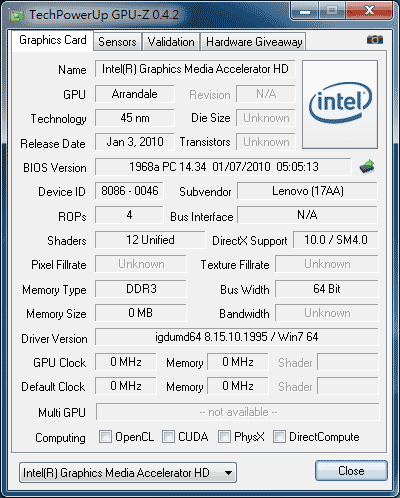Viewport: 400px width, 498px height.
Task: Click the Computing label
Action: (60, 438)
